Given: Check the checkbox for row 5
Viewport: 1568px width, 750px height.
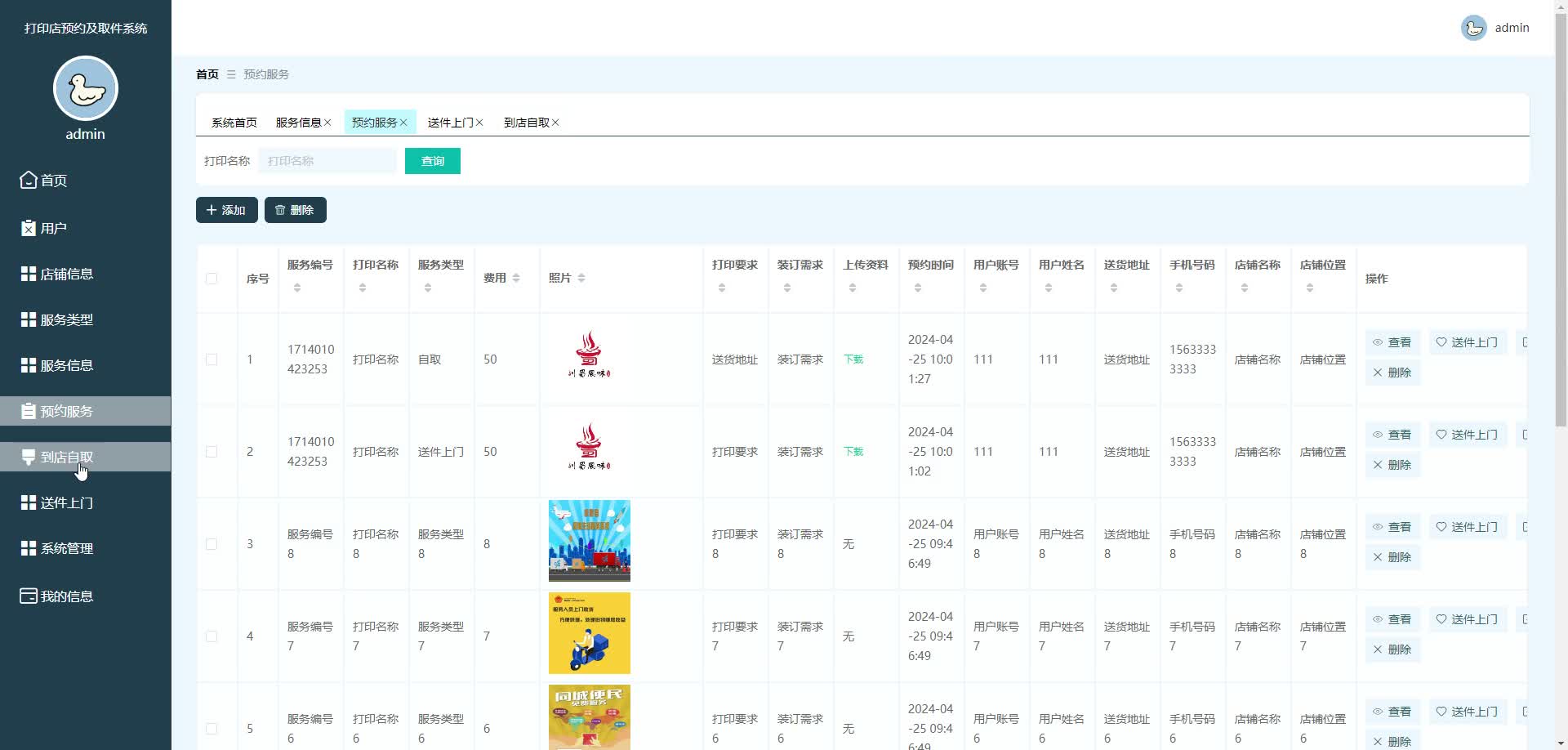Looking at the screenshot, I should [212, 729].
